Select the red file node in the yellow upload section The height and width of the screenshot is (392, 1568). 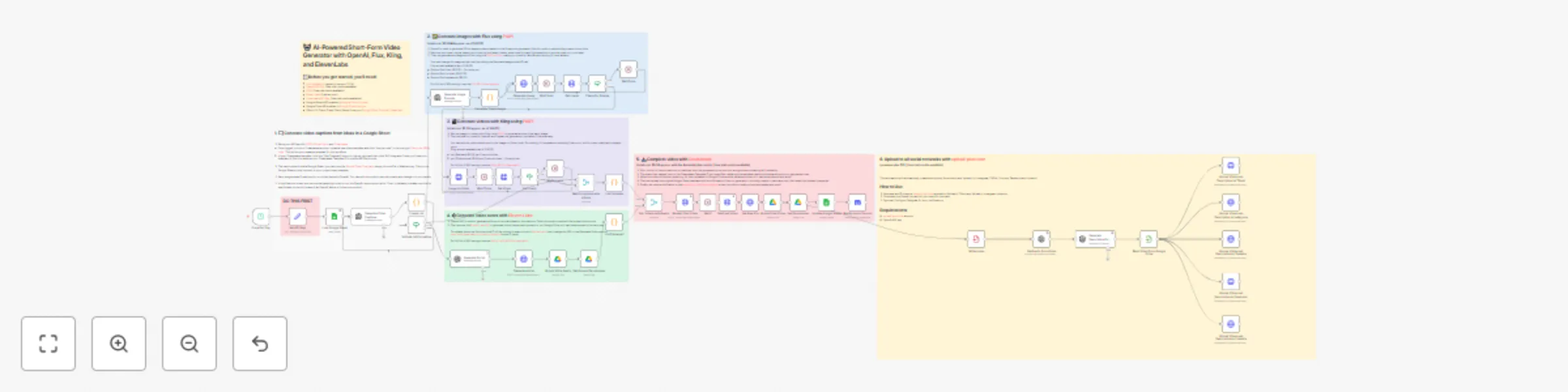coord(976,239)
